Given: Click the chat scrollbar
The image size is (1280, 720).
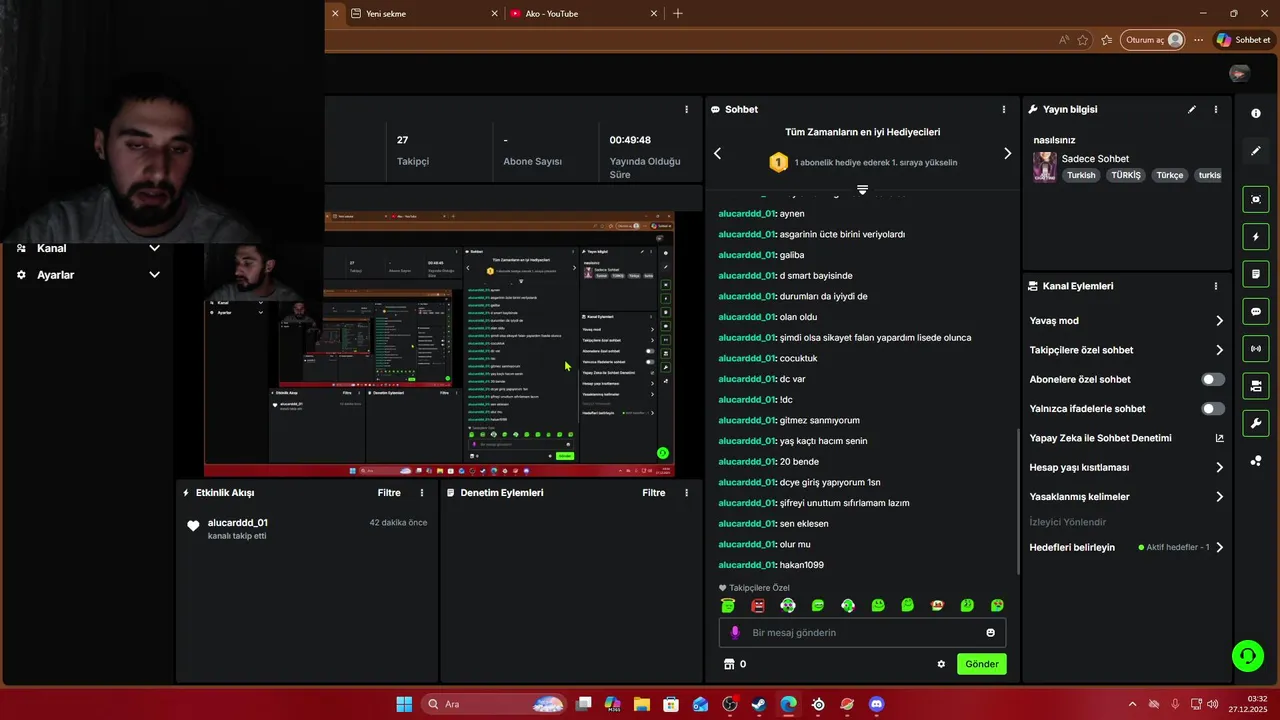Looking at the screenshot, I should point(1018,500).
